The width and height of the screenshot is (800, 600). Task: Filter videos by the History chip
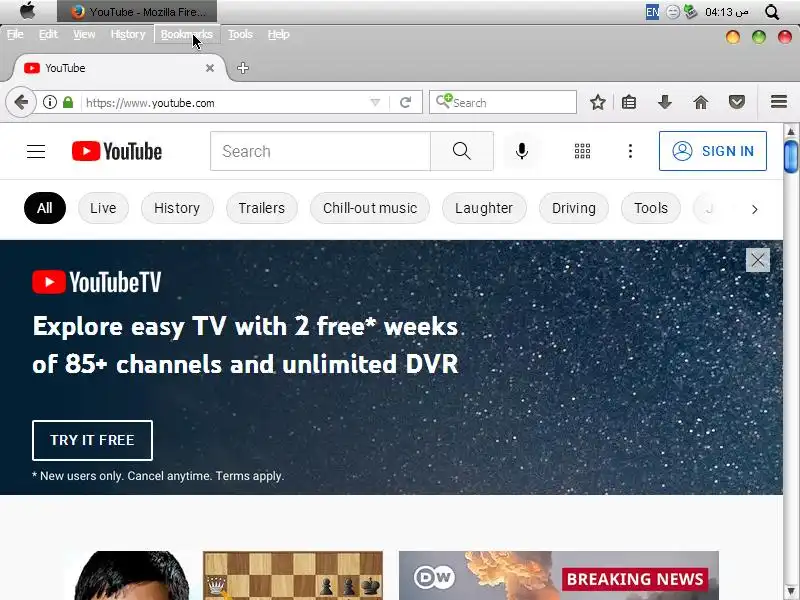tap(177, 208)
